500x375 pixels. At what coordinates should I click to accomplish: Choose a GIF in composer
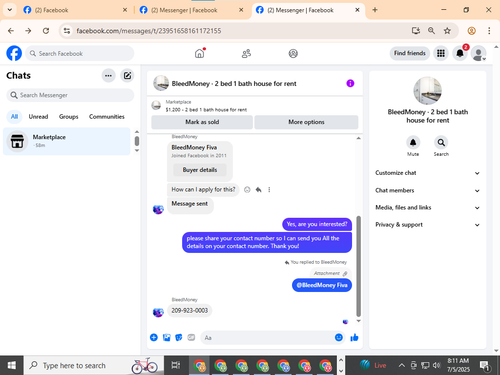click(x=191, y=337)
